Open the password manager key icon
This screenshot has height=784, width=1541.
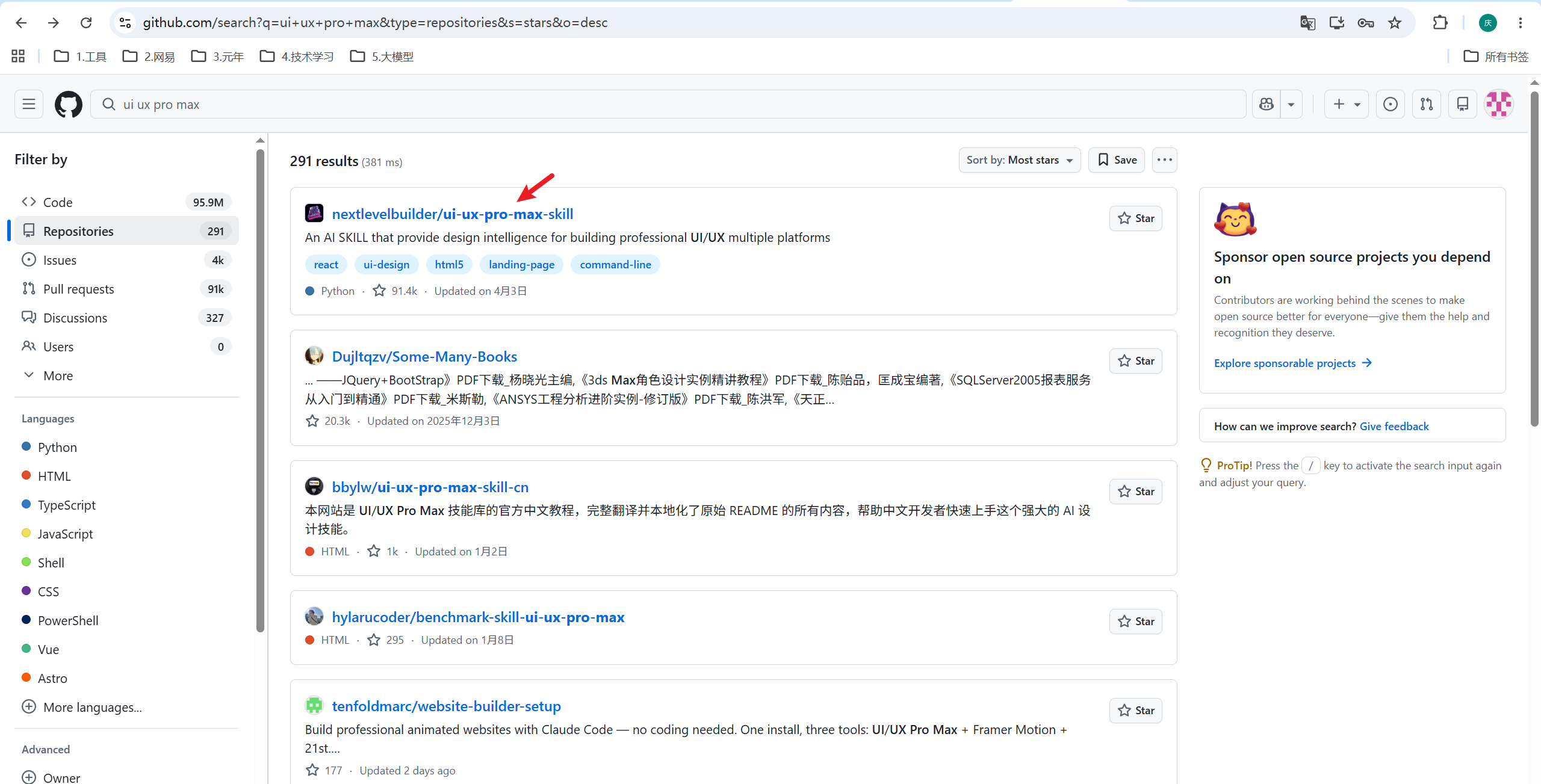click(1366, 23)
